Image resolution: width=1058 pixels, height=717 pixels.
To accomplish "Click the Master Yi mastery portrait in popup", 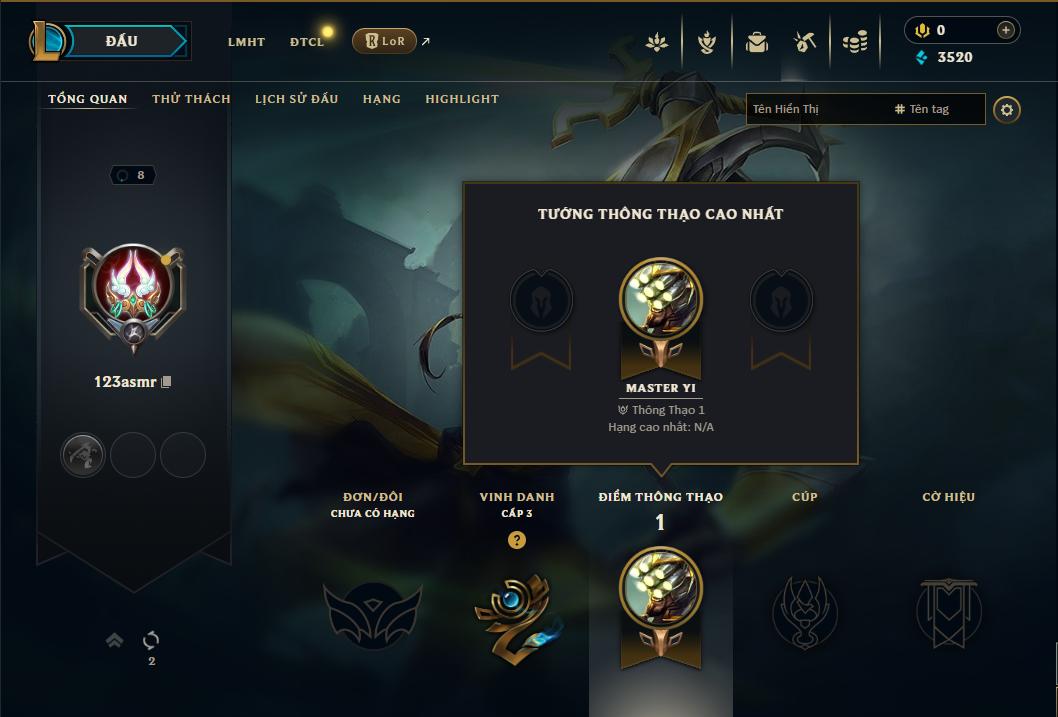I will tap(661, 299).
